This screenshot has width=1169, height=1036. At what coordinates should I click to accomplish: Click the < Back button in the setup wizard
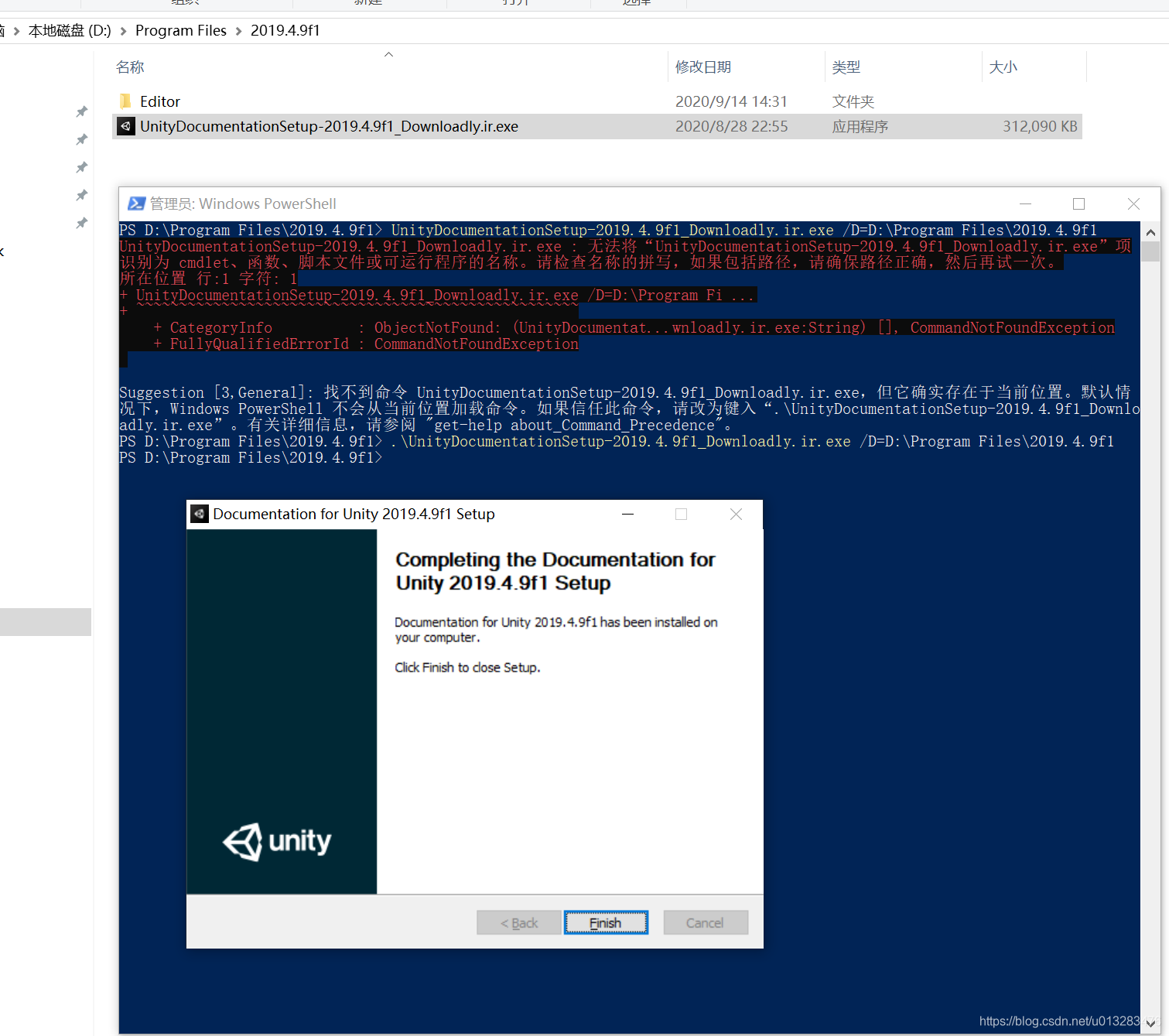(x=518, y=922)
